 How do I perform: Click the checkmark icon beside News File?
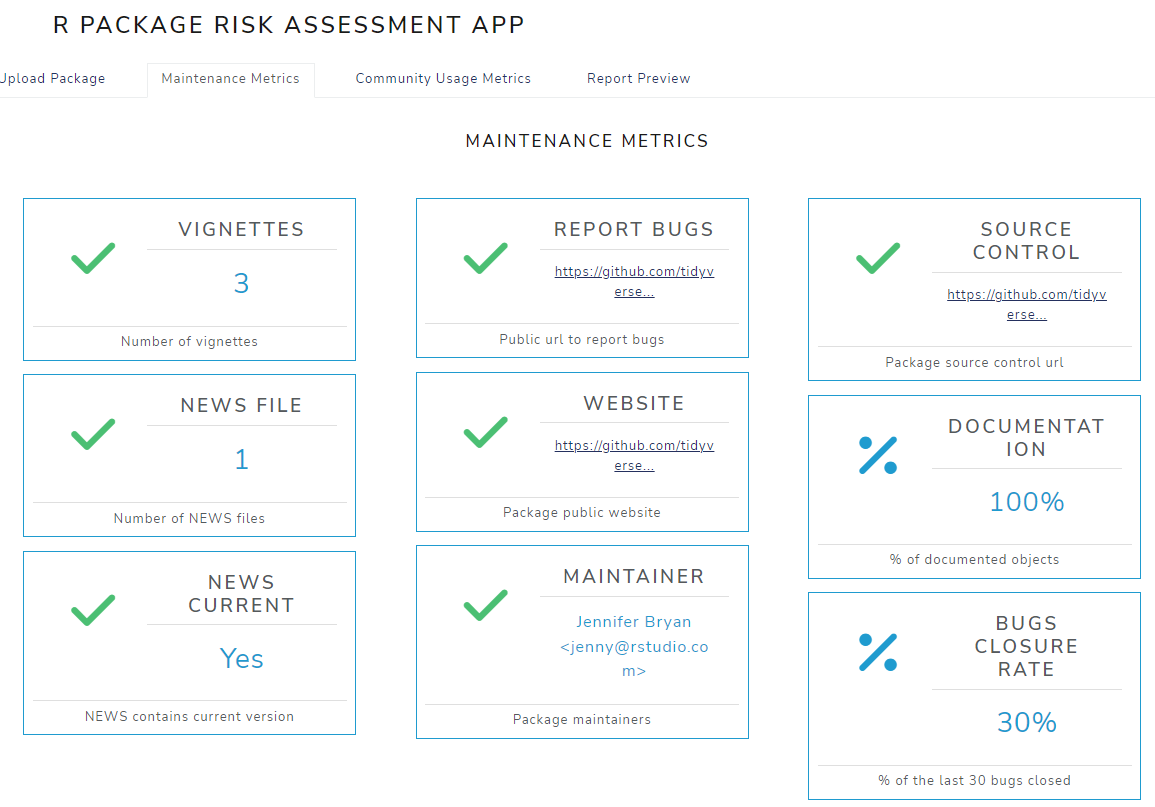[93, 434]
